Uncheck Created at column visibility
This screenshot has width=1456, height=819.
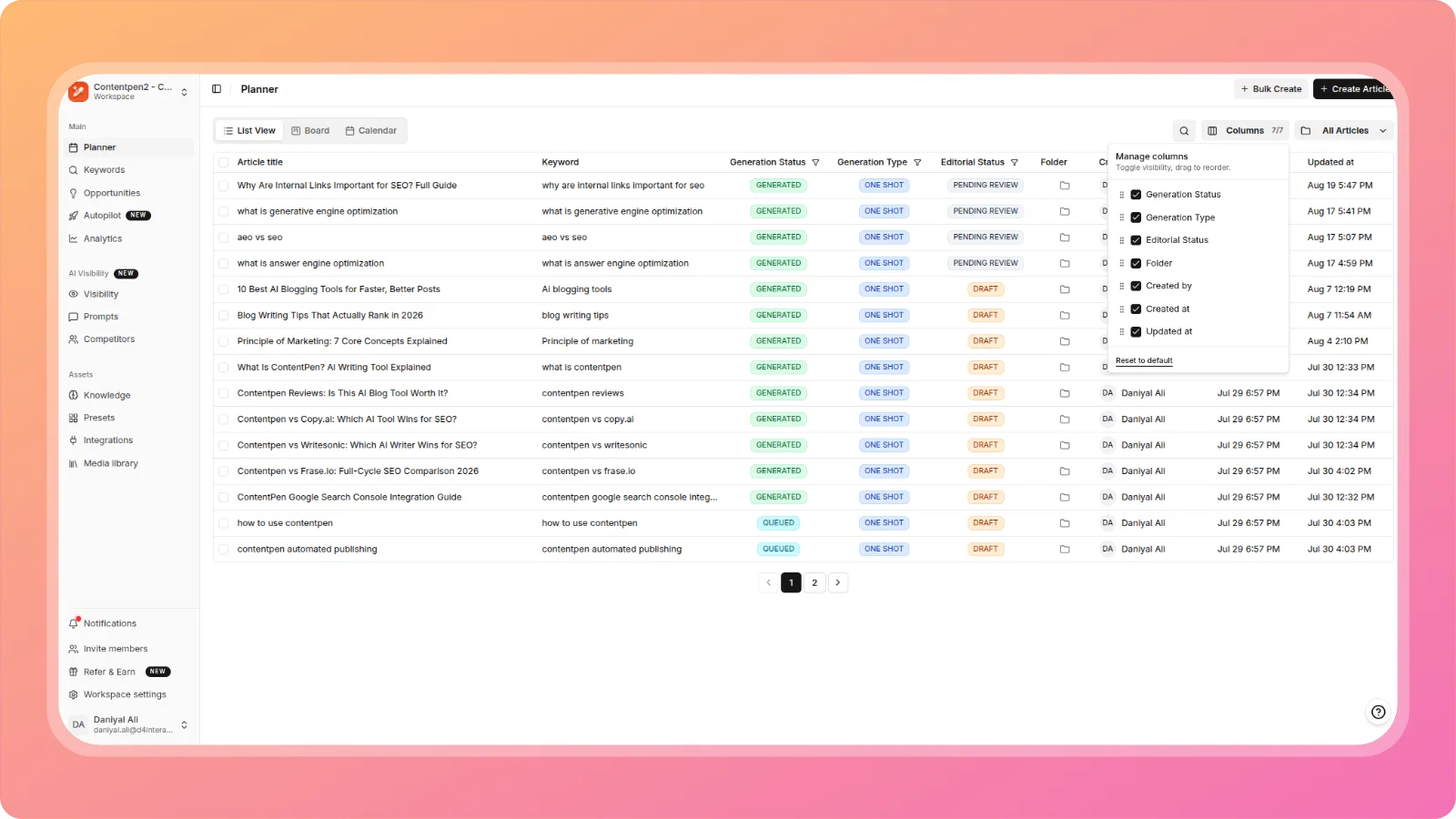[1136, 309]
